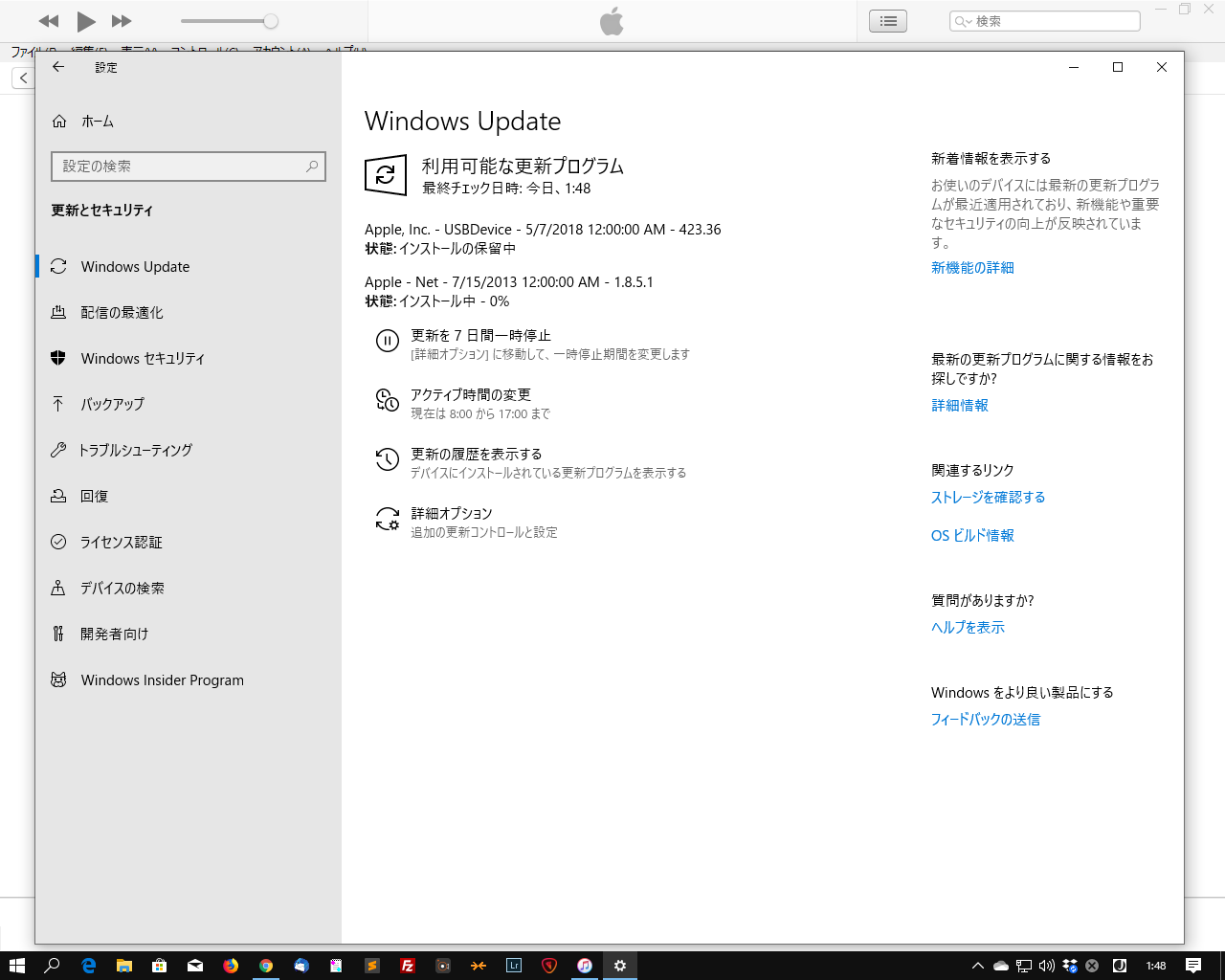
Task: Open the OS ビルド情報 link
Action: (x=972, y=536)
